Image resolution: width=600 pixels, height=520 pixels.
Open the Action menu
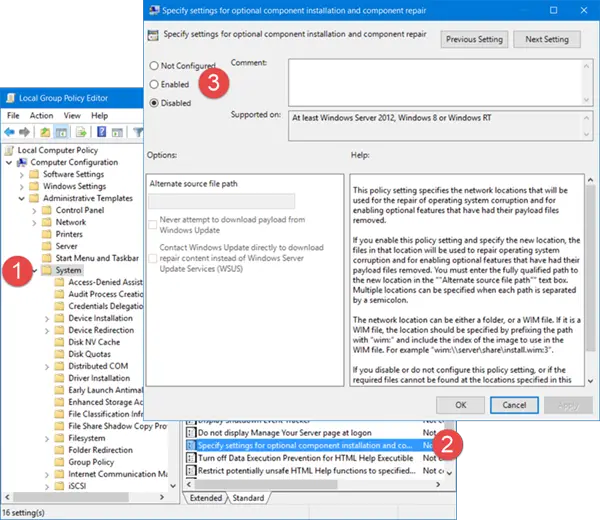pos(42,115)
